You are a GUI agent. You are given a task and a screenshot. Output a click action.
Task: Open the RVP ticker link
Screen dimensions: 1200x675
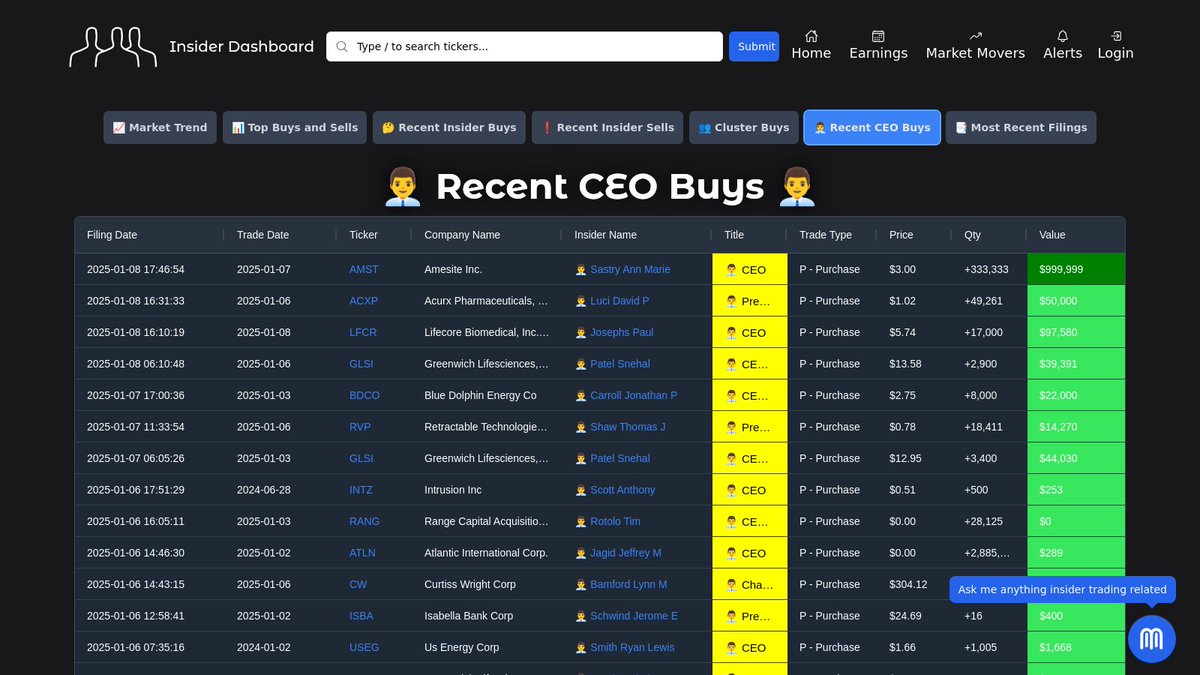click(360, 427)
